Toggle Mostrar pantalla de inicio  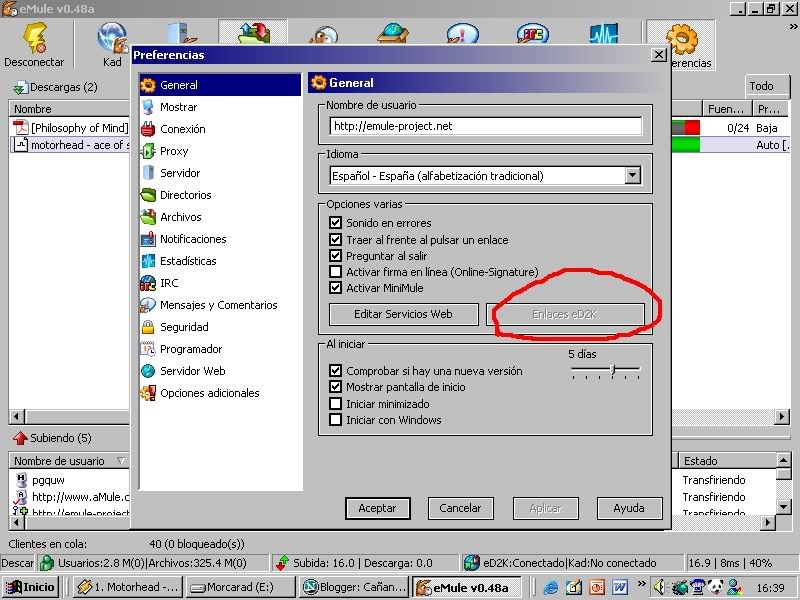coord(335,387)
